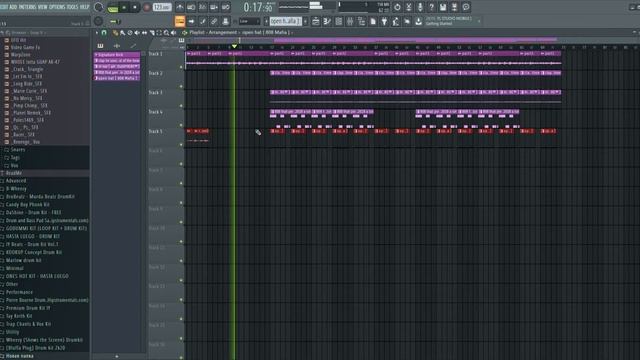Click the stamp icon in toolbar
This screenshot has height=360, width=640.
tap(225, 21)
